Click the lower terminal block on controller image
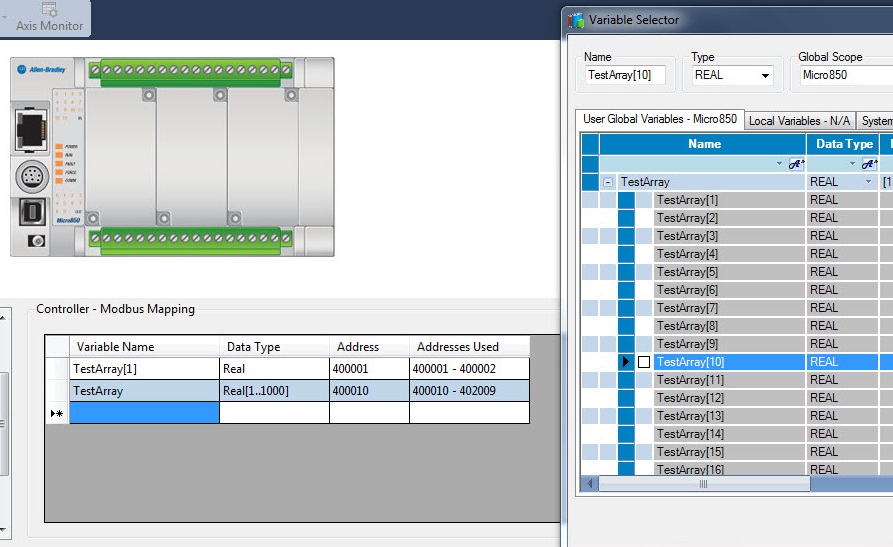The image size is (893, 547). tap(191, 240)
